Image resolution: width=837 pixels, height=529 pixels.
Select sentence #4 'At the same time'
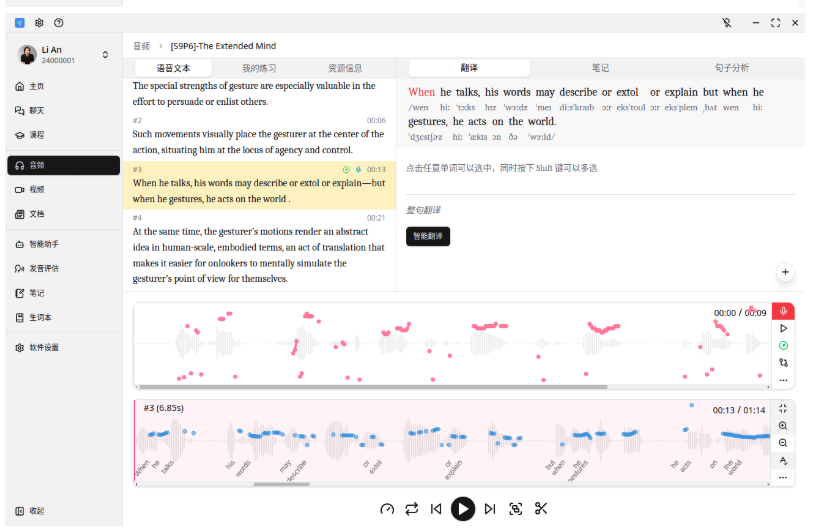point(259,249)
